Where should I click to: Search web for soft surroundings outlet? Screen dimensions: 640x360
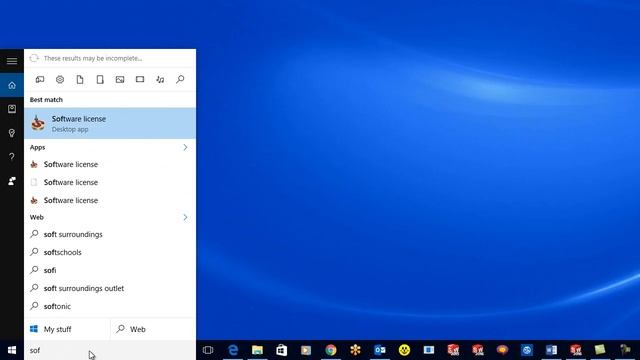tap(110, 289)
